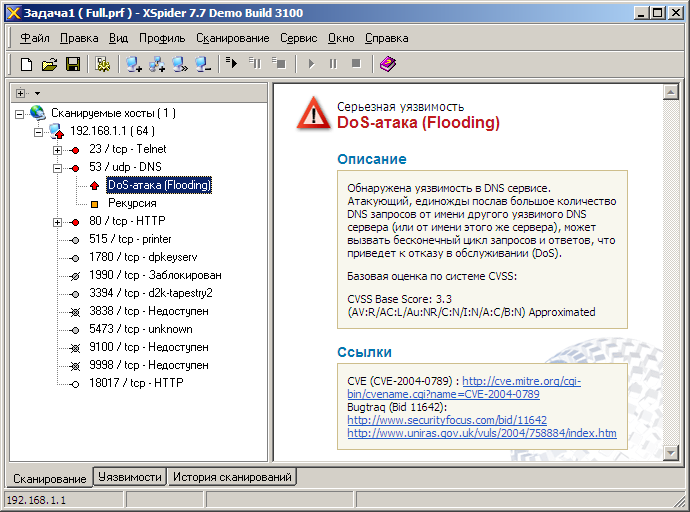The height and width of the screenshot is (512, 690).
Task: Open profile settings gear icon
Action: pos(103,64)
